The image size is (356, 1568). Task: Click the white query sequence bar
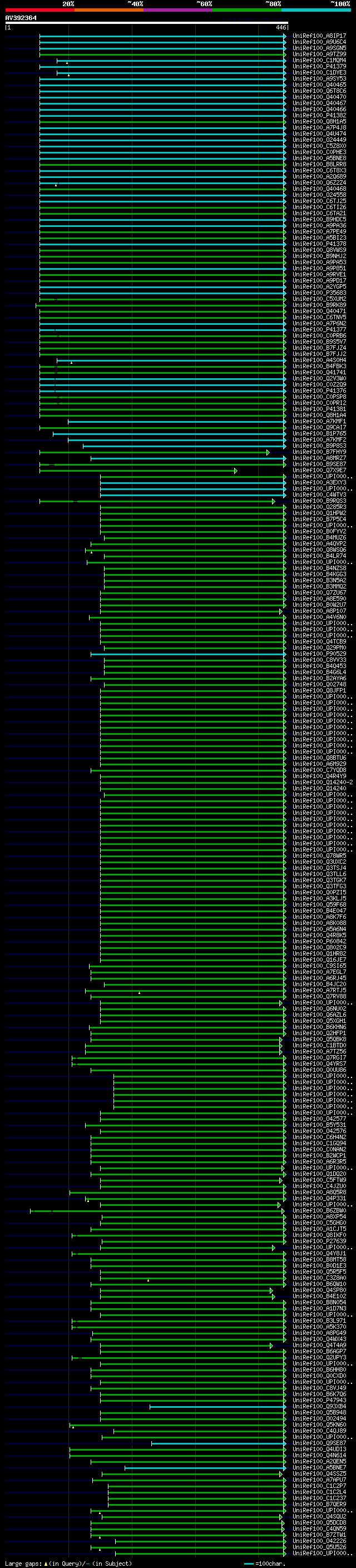147,22
